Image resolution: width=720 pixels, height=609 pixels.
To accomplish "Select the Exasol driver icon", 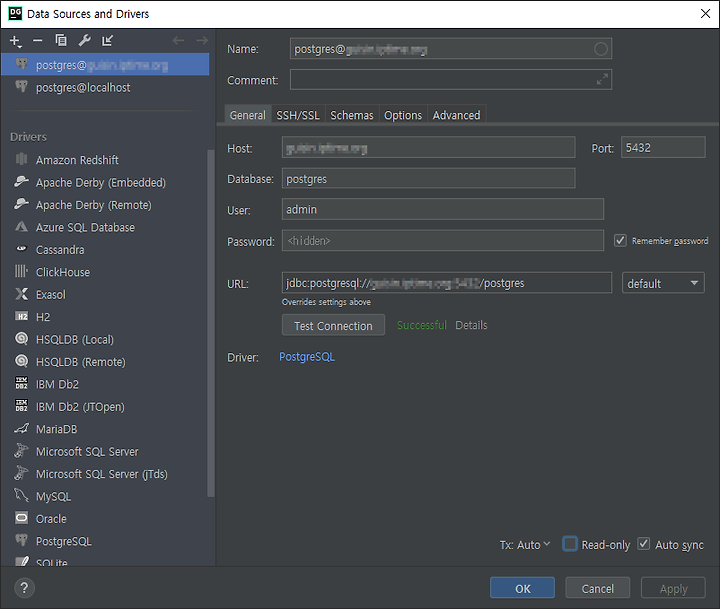I will [x=21, y=293].
